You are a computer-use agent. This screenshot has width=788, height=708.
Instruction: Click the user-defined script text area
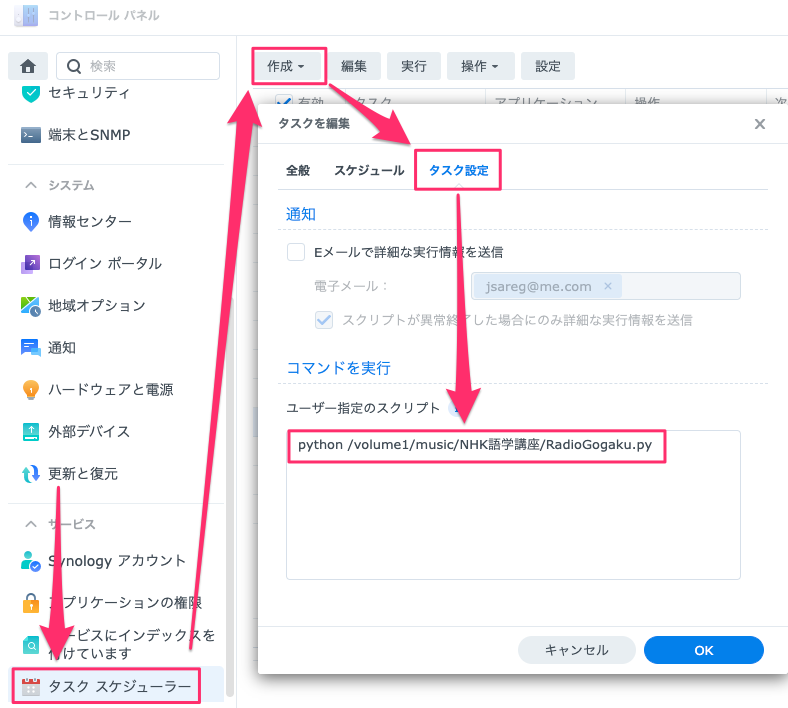pyautogui.click(x=512, y=520)
